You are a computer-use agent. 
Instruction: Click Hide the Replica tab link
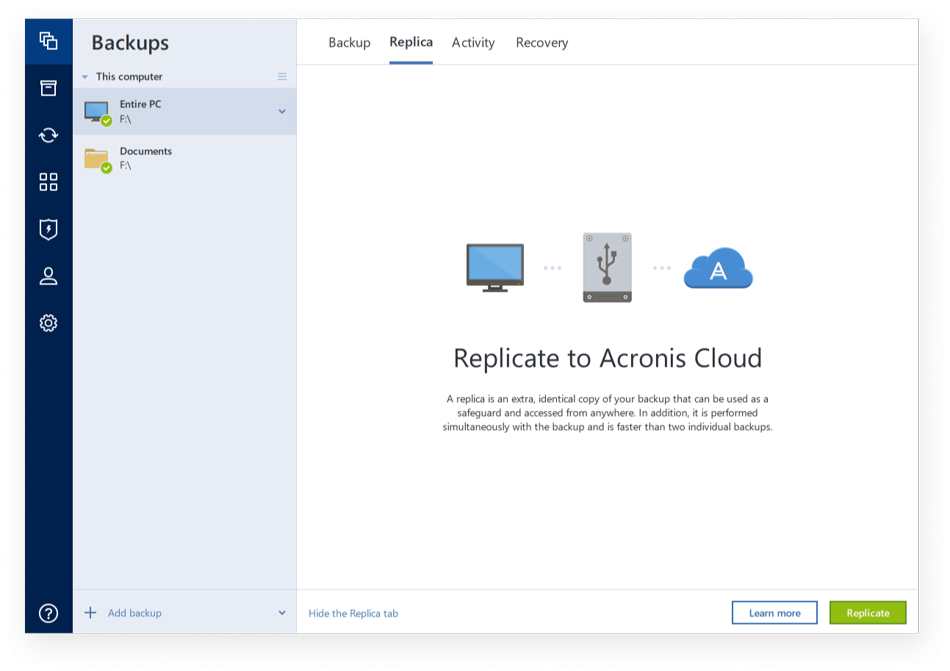pos(353,613)
